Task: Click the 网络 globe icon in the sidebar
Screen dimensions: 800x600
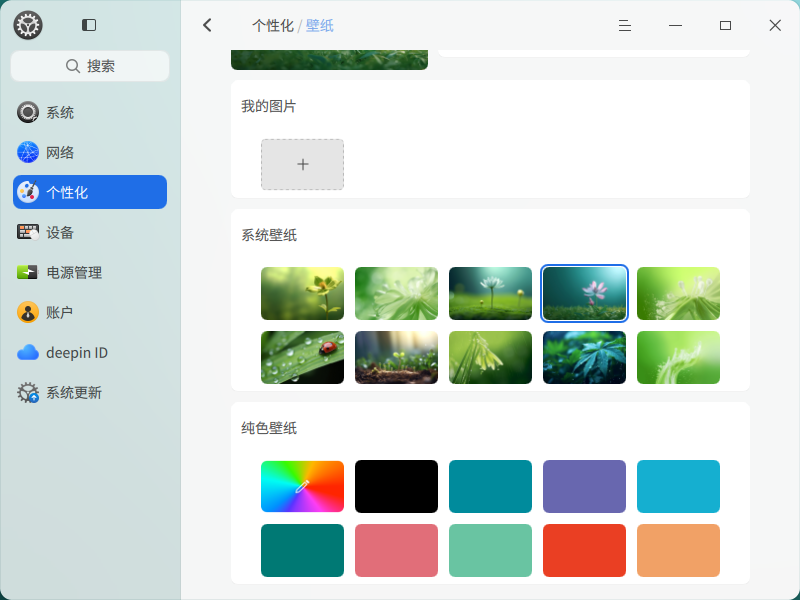Action: click(28, 152)
